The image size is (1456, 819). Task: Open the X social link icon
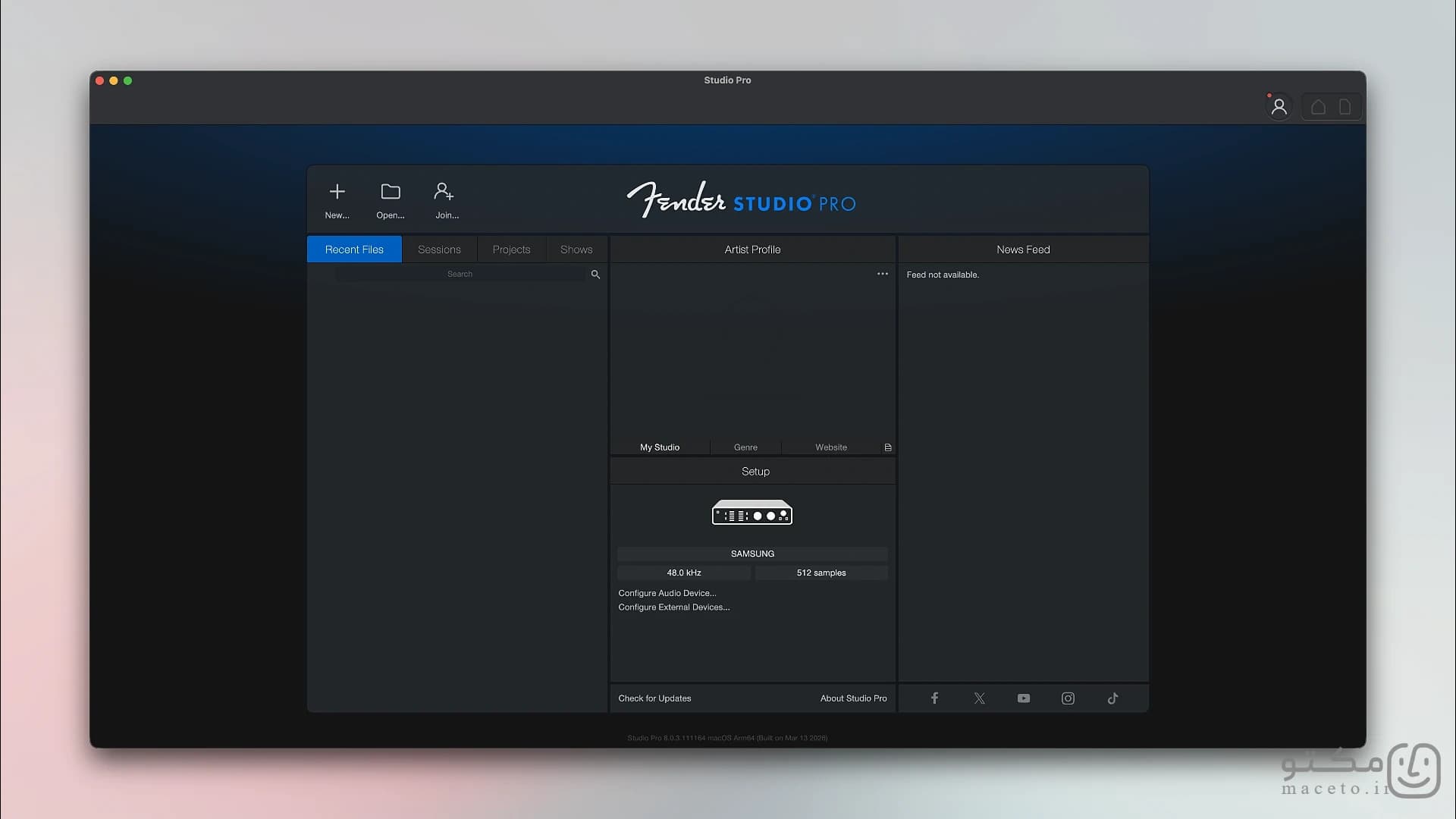[x=979, y=698]
